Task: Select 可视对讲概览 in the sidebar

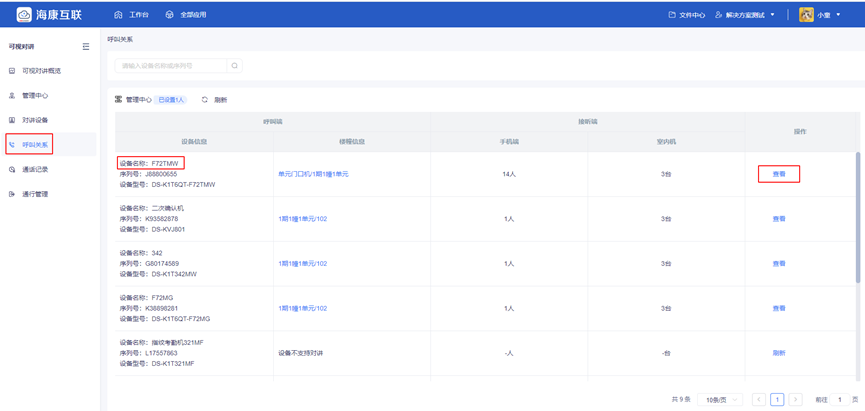Action: (x=41, y=71)
